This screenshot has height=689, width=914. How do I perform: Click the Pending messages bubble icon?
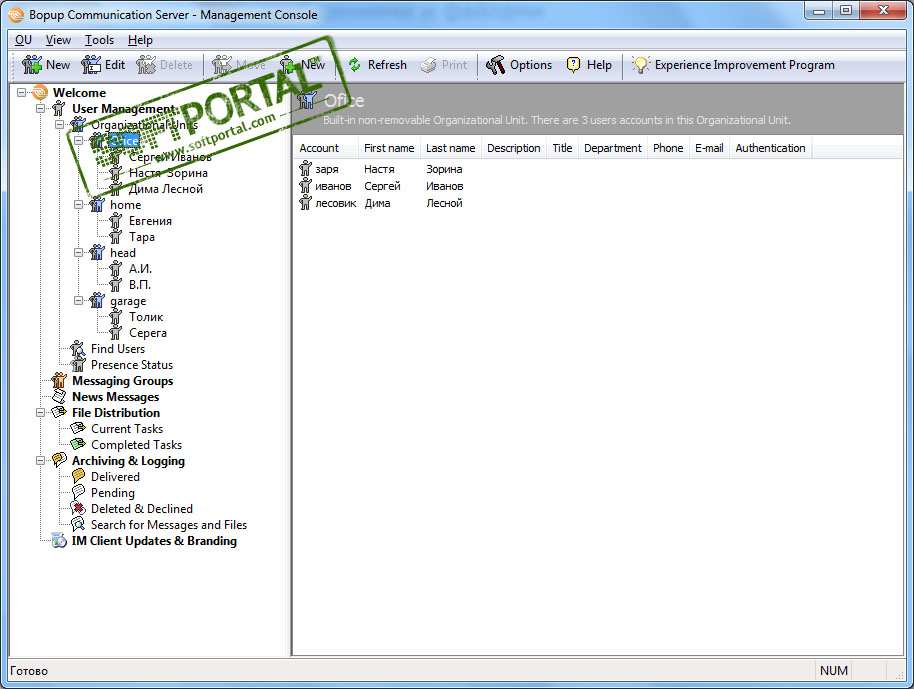78,493
